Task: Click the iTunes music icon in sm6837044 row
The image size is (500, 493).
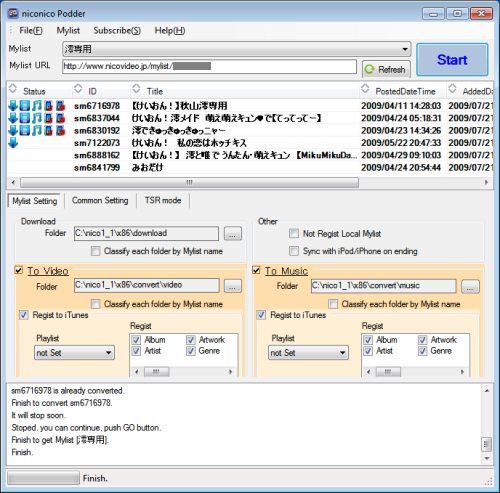Action: [x=61, y=118]
